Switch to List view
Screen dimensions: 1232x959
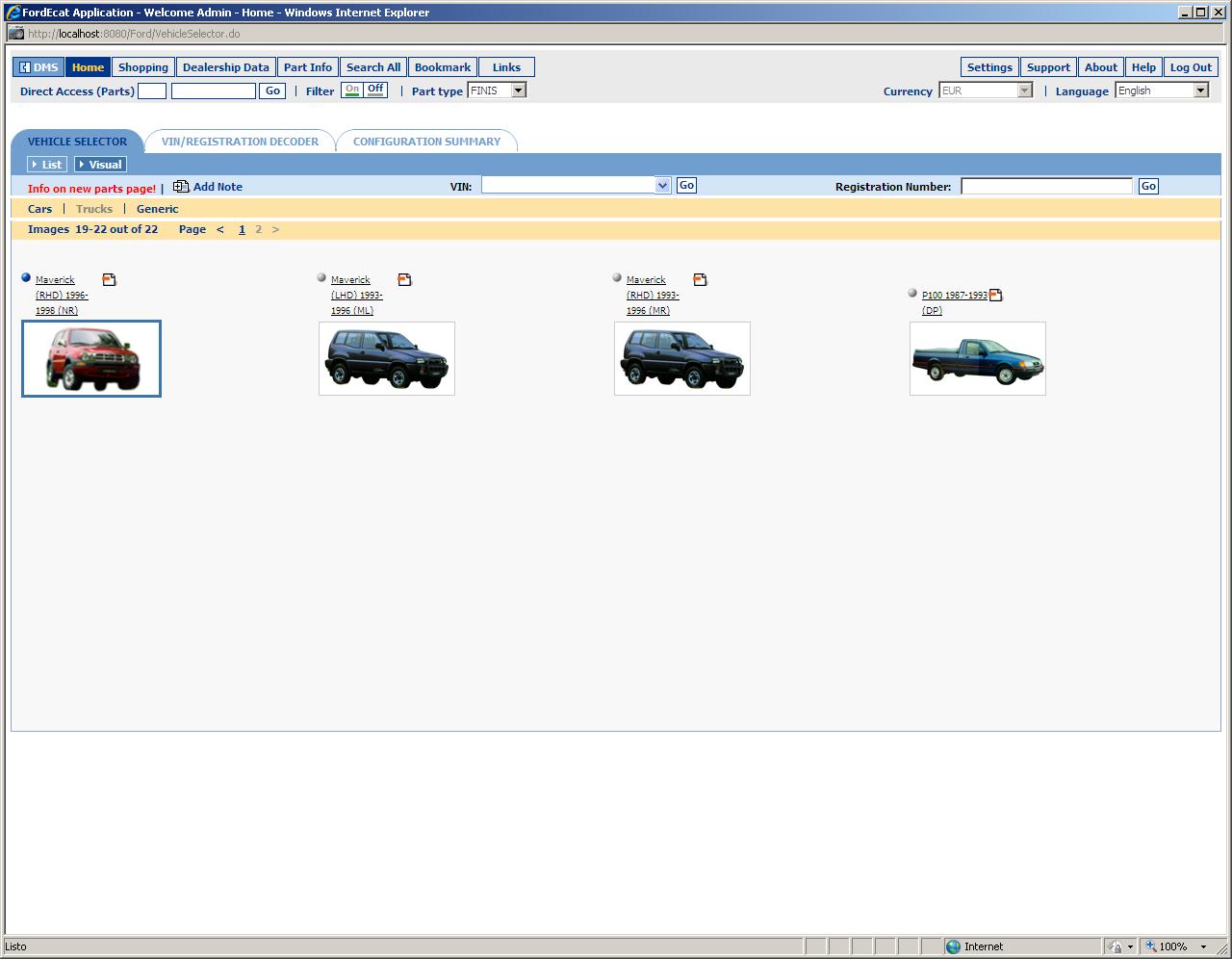(x=46, y=165)
